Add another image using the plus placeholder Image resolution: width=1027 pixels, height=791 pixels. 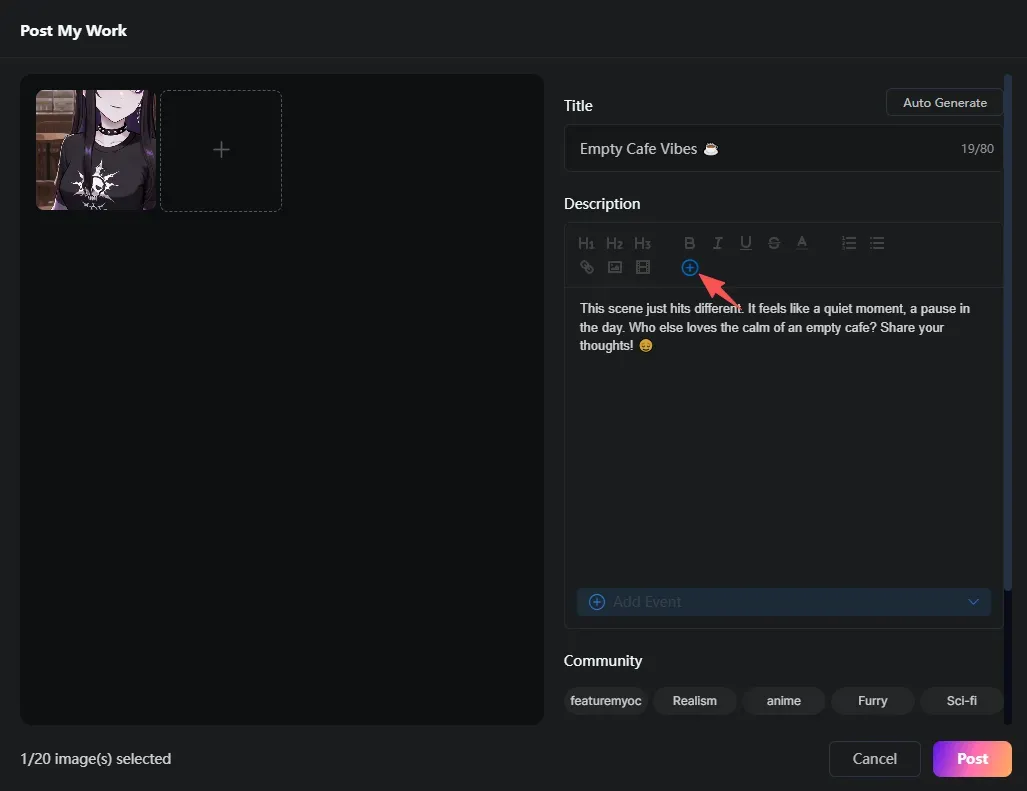point(221,151)
